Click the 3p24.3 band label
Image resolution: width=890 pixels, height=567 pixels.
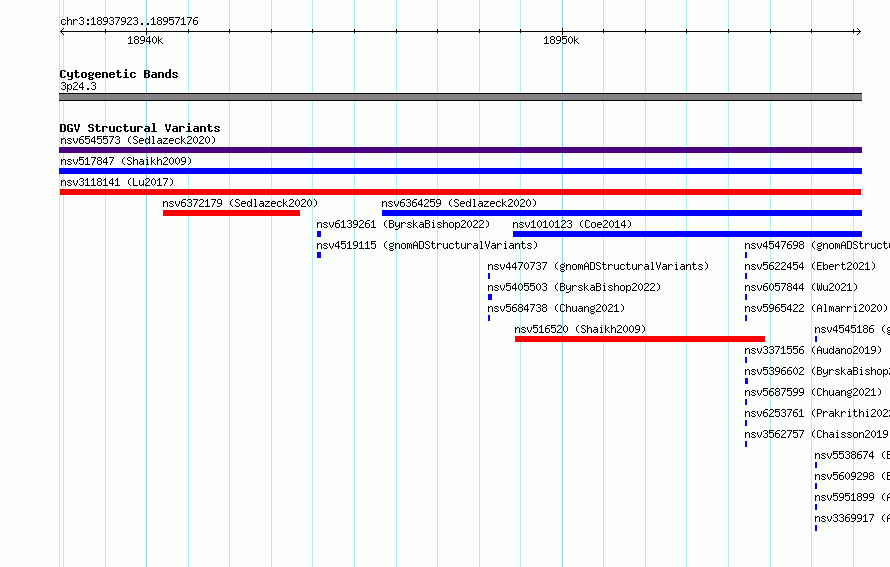pyautogui.click(x=78, y=86)
